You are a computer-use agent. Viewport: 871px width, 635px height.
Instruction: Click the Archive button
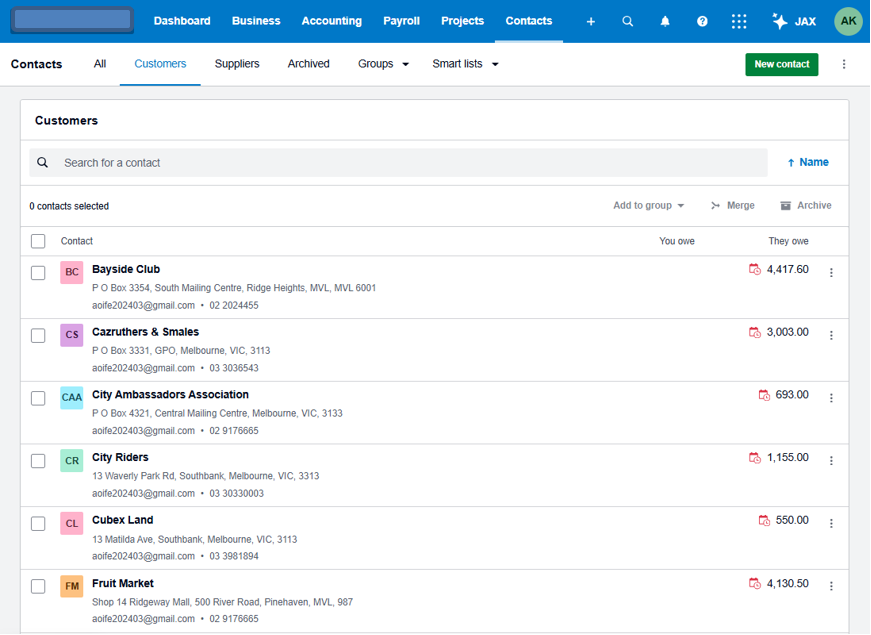point(805,206)
